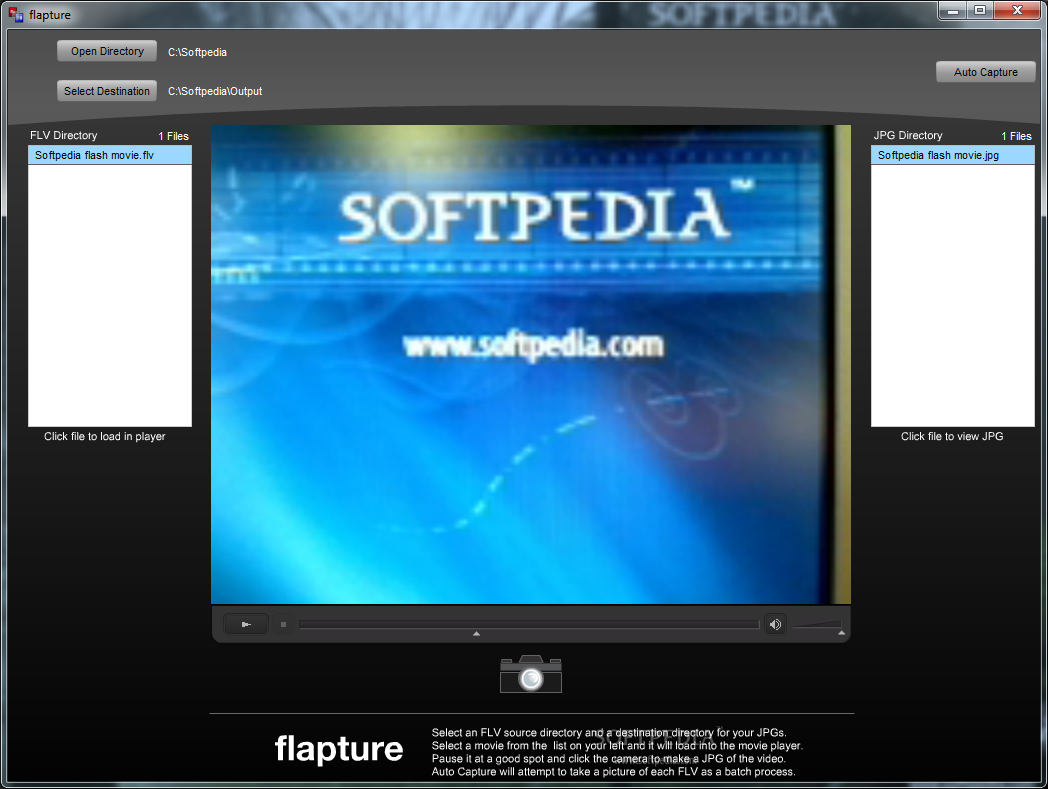Click the "Click file to view JPG" hint
The width and height of the screenshot is (1048, 789).
952,436
